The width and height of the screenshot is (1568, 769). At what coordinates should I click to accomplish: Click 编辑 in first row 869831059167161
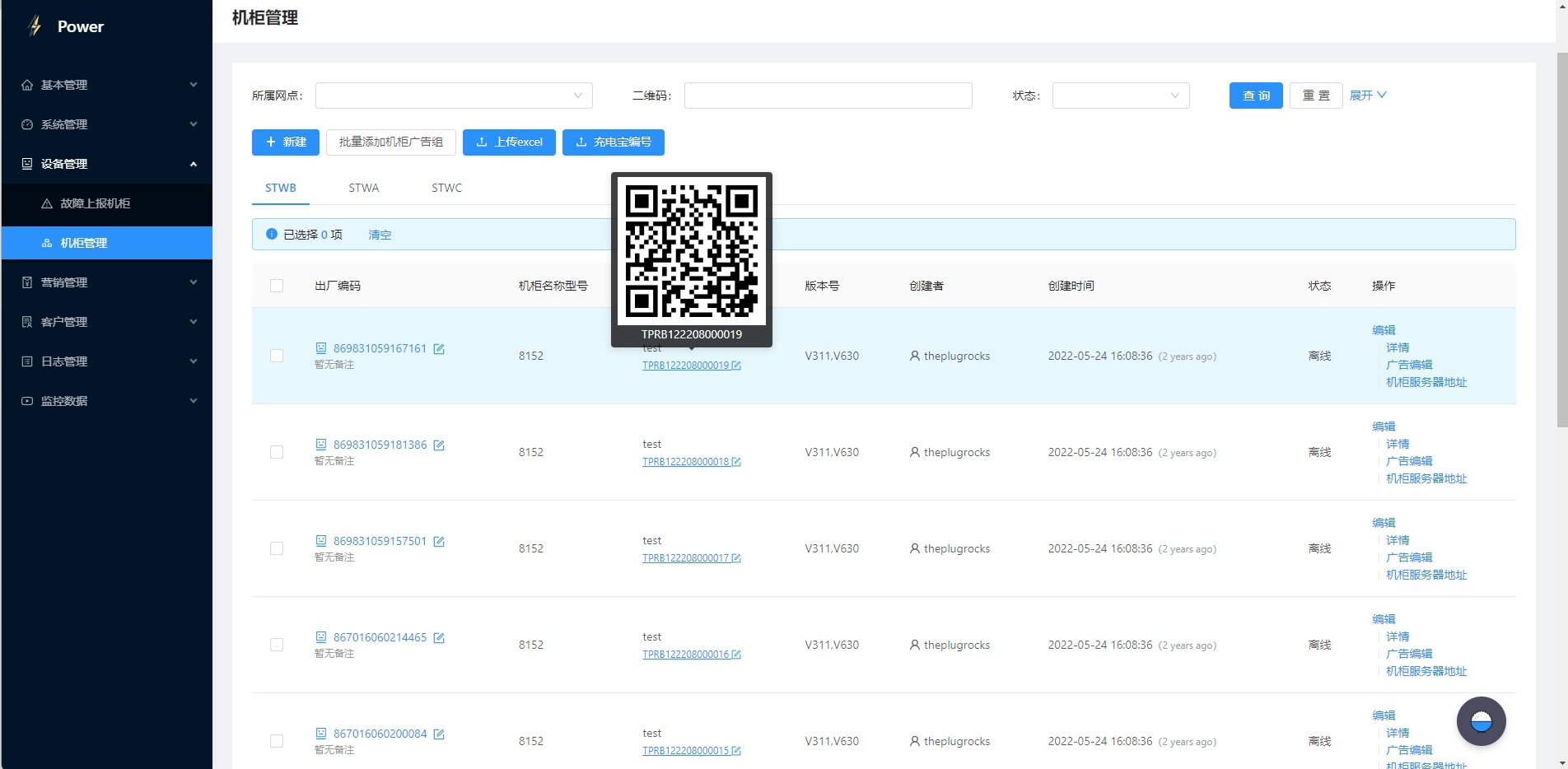click(x=1384, y=330)
